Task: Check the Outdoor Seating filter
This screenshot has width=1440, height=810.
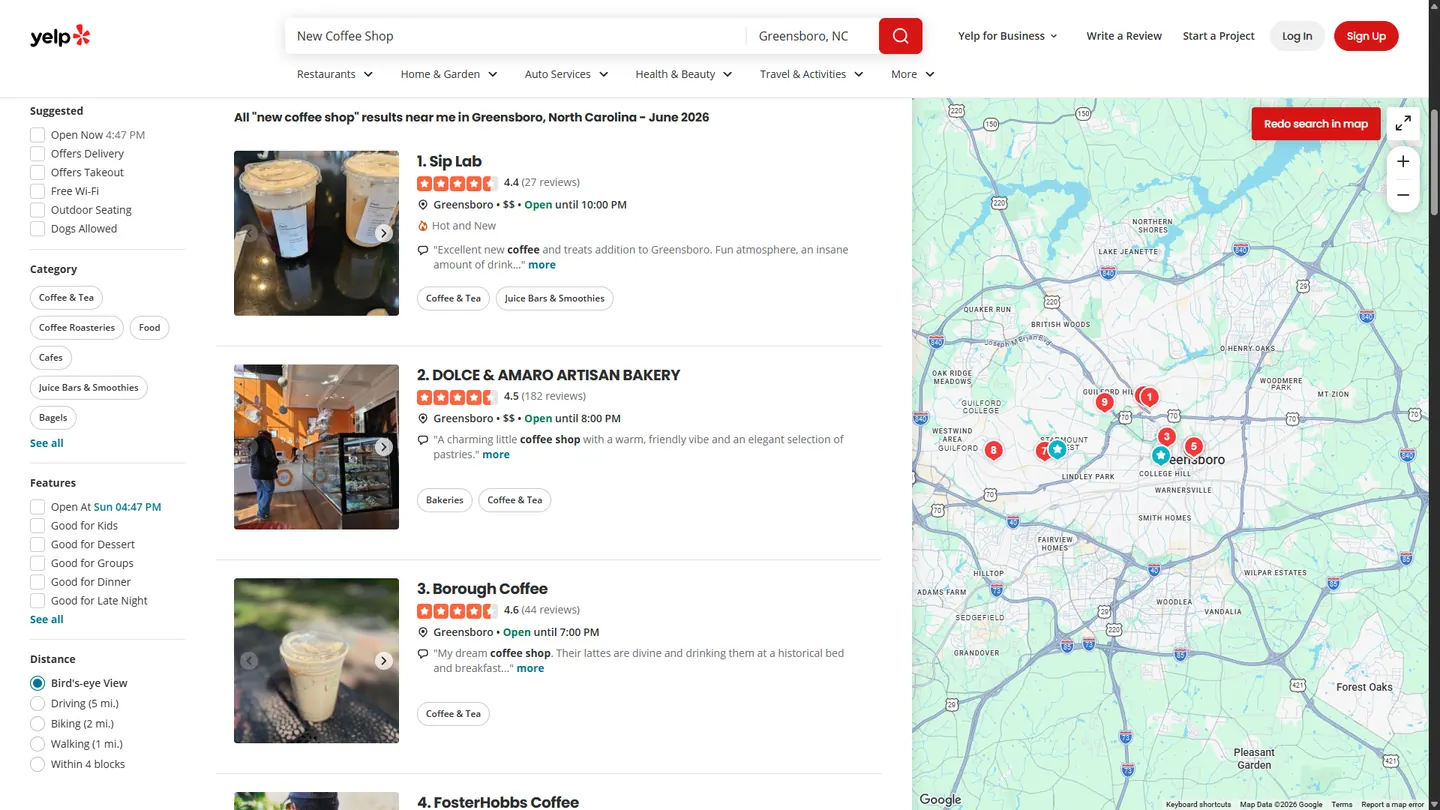Action: click(x=37, y=210)
